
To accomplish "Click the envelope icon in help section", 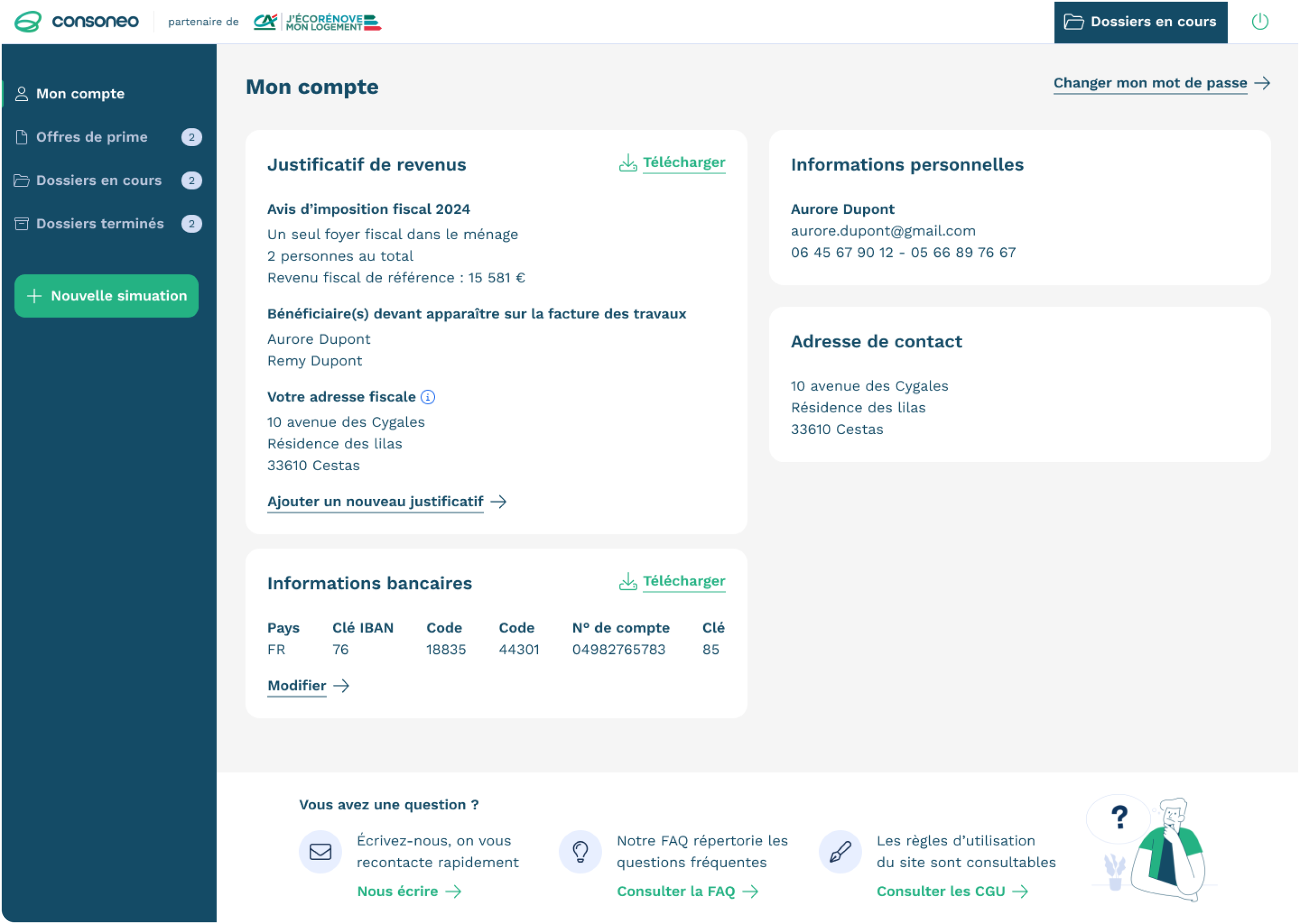I will tap(320, 852).
